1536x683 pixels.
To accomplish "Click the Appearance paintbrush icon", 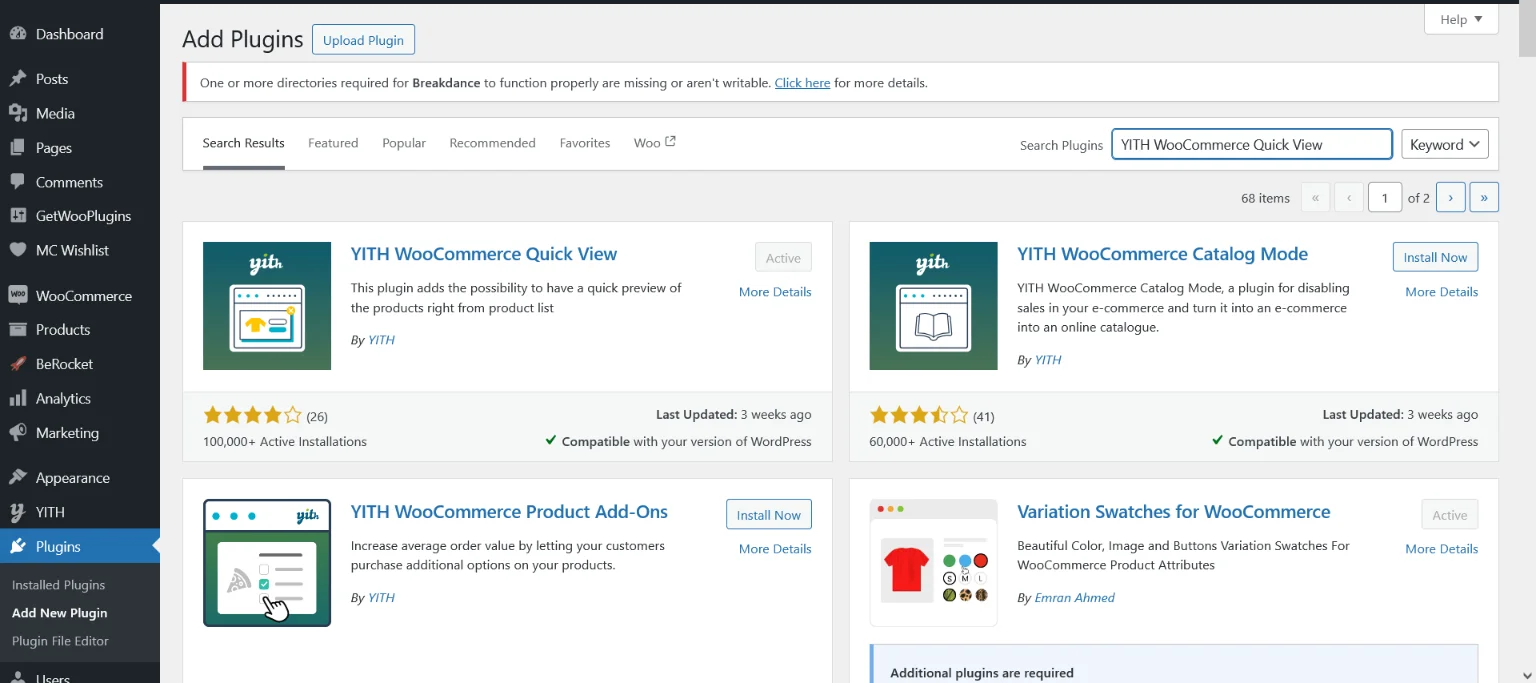I will tap(17, 478).
